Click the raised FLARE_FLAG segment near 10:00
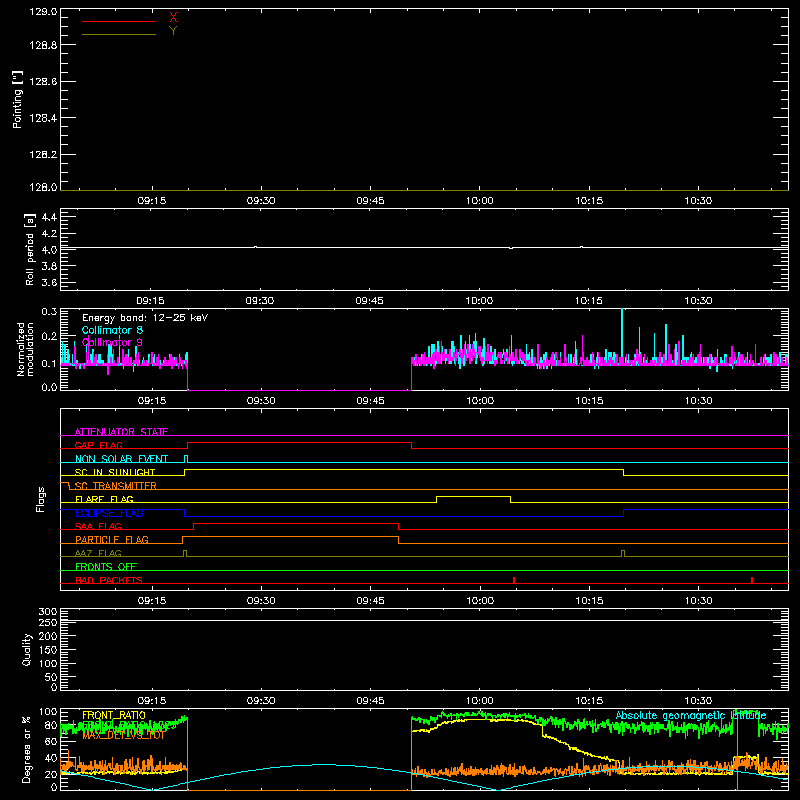 click(473, 496)
